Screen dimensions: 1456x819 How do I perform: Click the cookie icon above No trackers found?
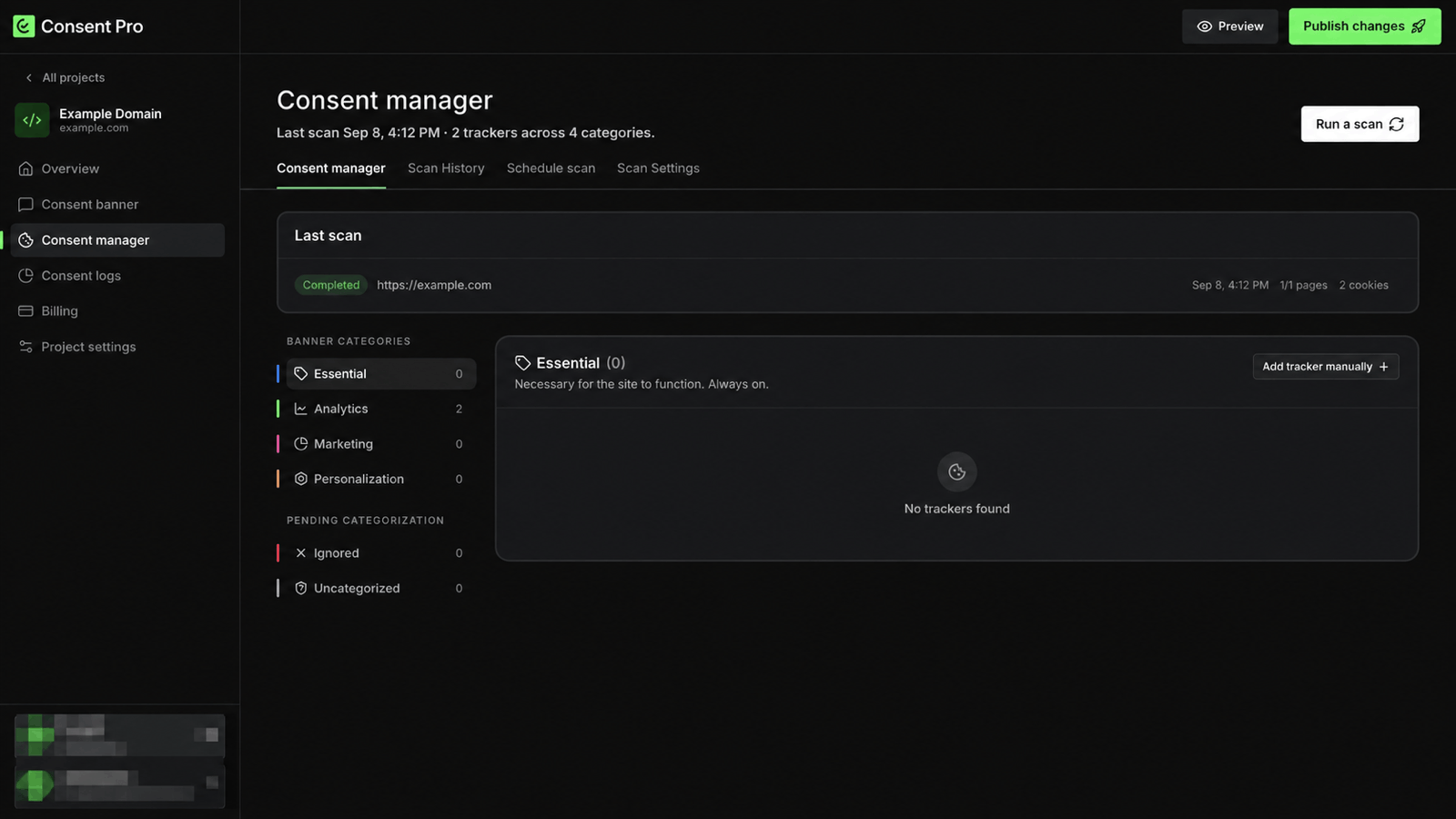click(x=956, y=471)
